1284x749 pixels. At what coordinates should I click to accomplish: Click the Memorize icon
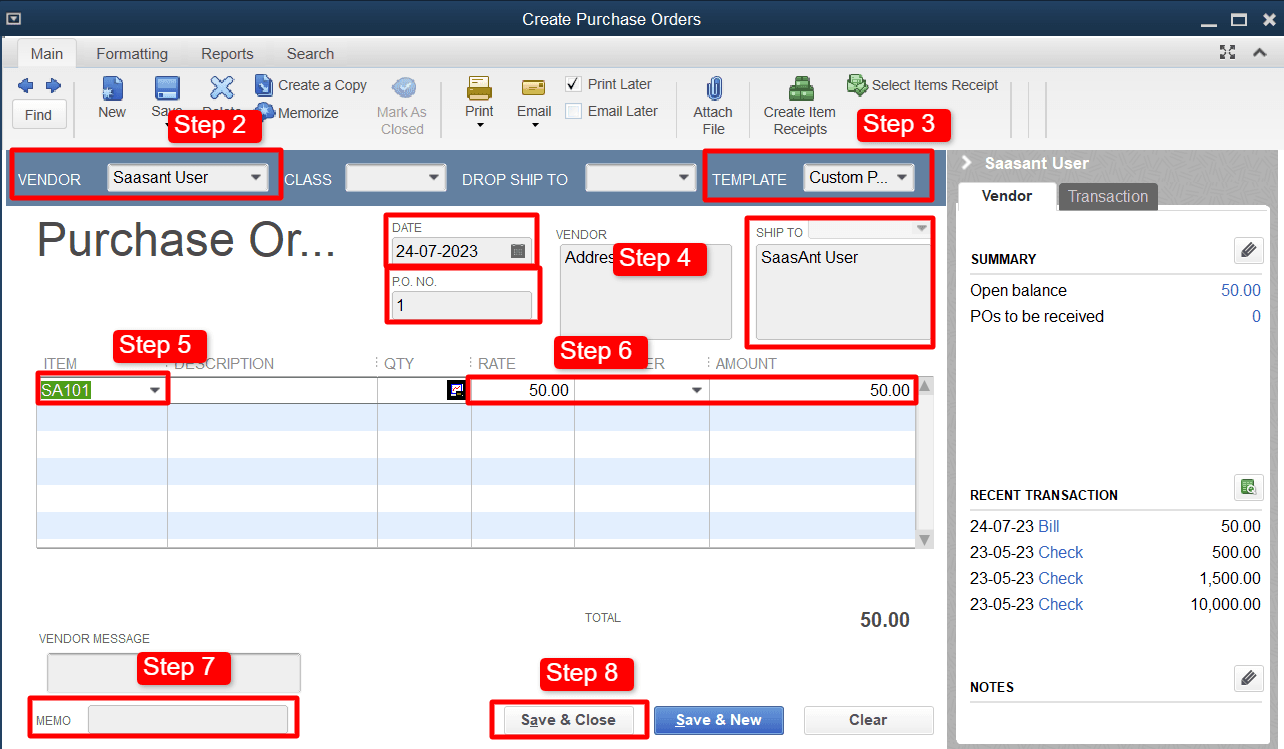pos(265,112)
